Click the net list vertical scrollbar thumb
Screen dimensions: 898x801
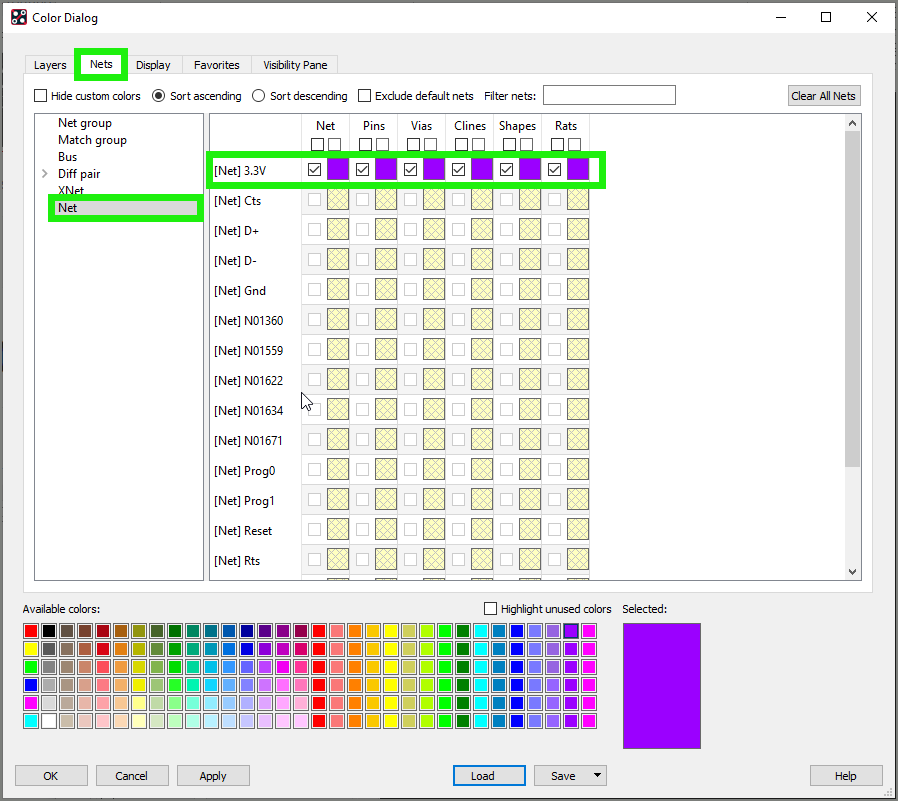[x=852, y=299]
